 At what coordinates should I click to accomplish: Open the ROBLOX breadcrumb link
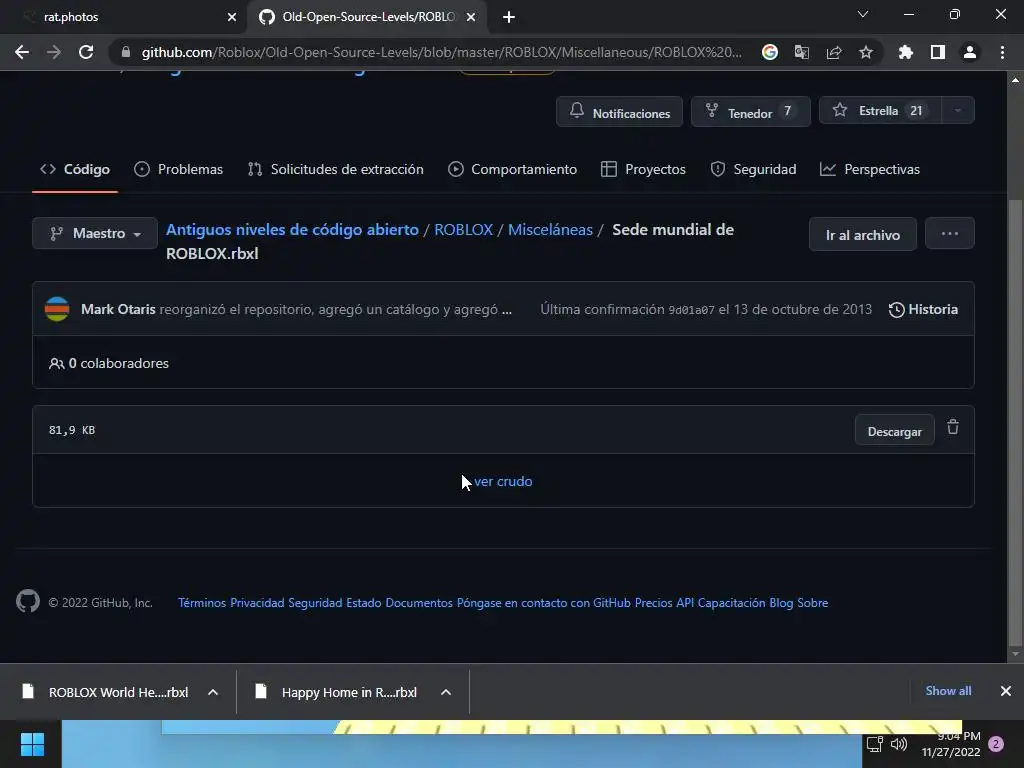point(464,230)
